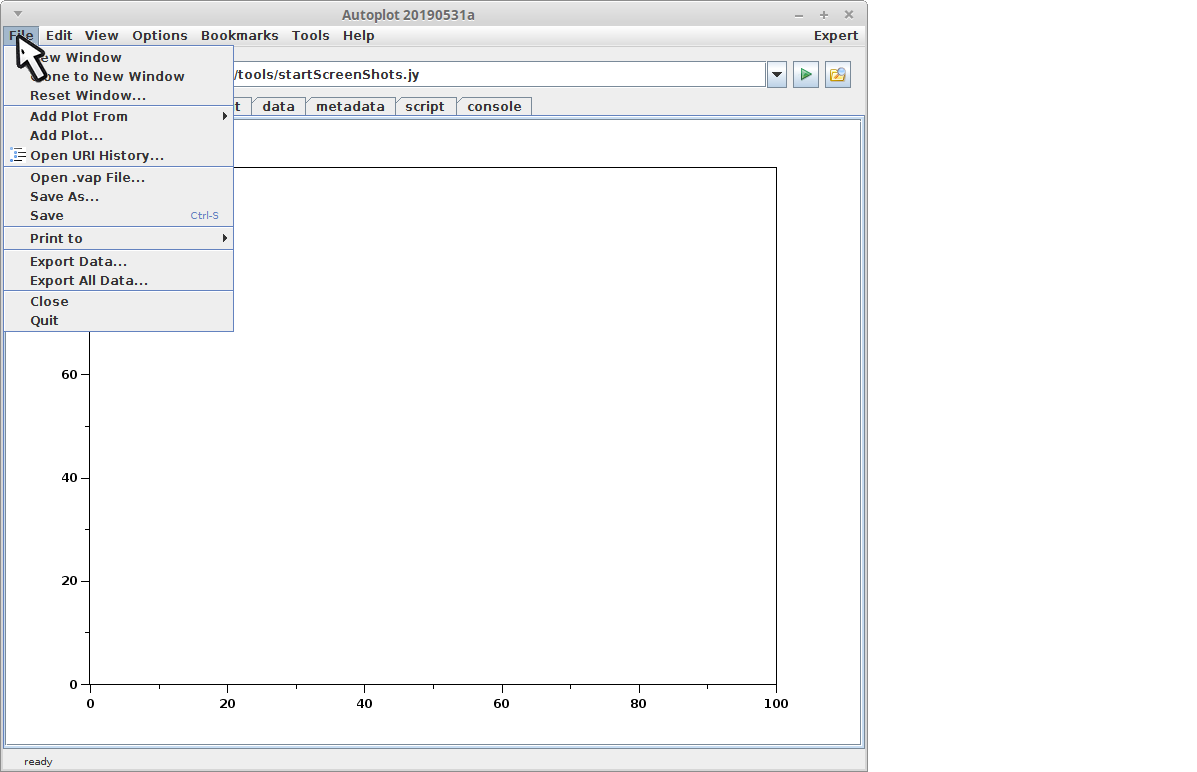Open the window menu arrow in title bar
The height and width of the screenshot is (772, 1197).
pyautogui.click(x=18, y=14)
